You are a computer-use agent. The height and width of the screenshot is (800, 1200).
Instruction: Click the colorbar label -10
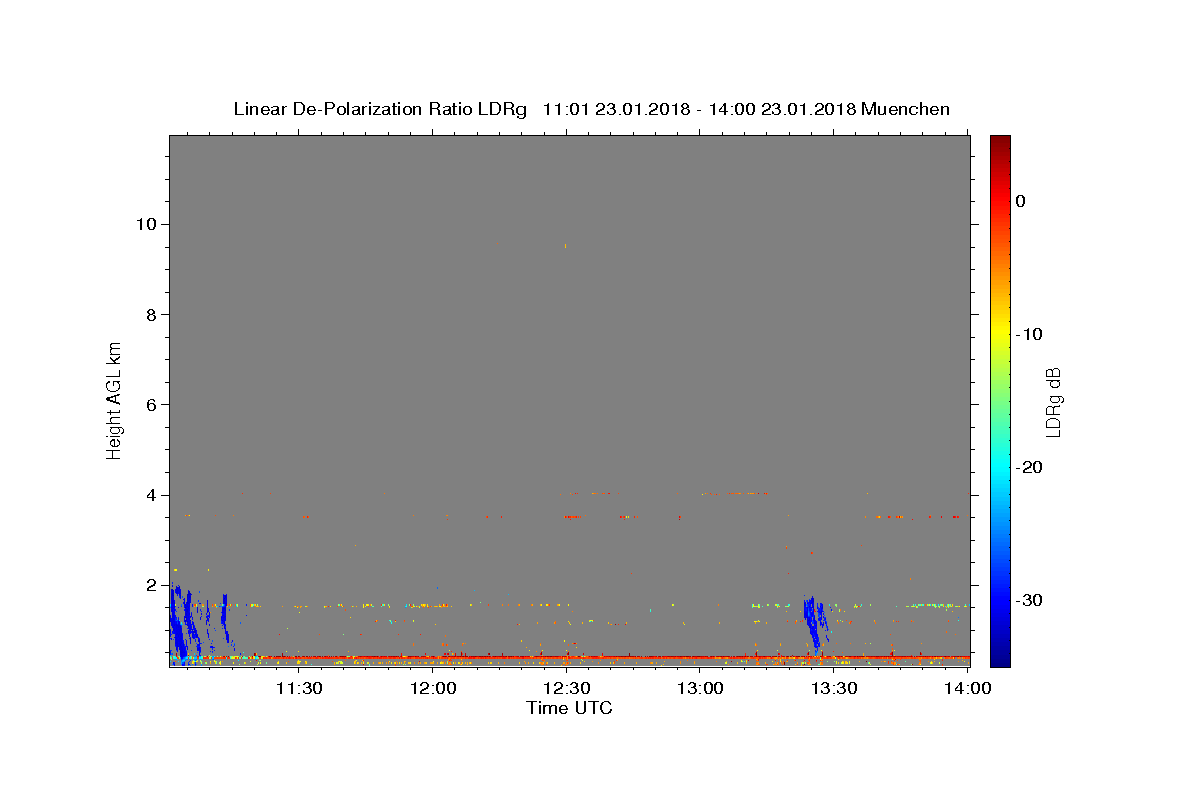[1030, 334]
